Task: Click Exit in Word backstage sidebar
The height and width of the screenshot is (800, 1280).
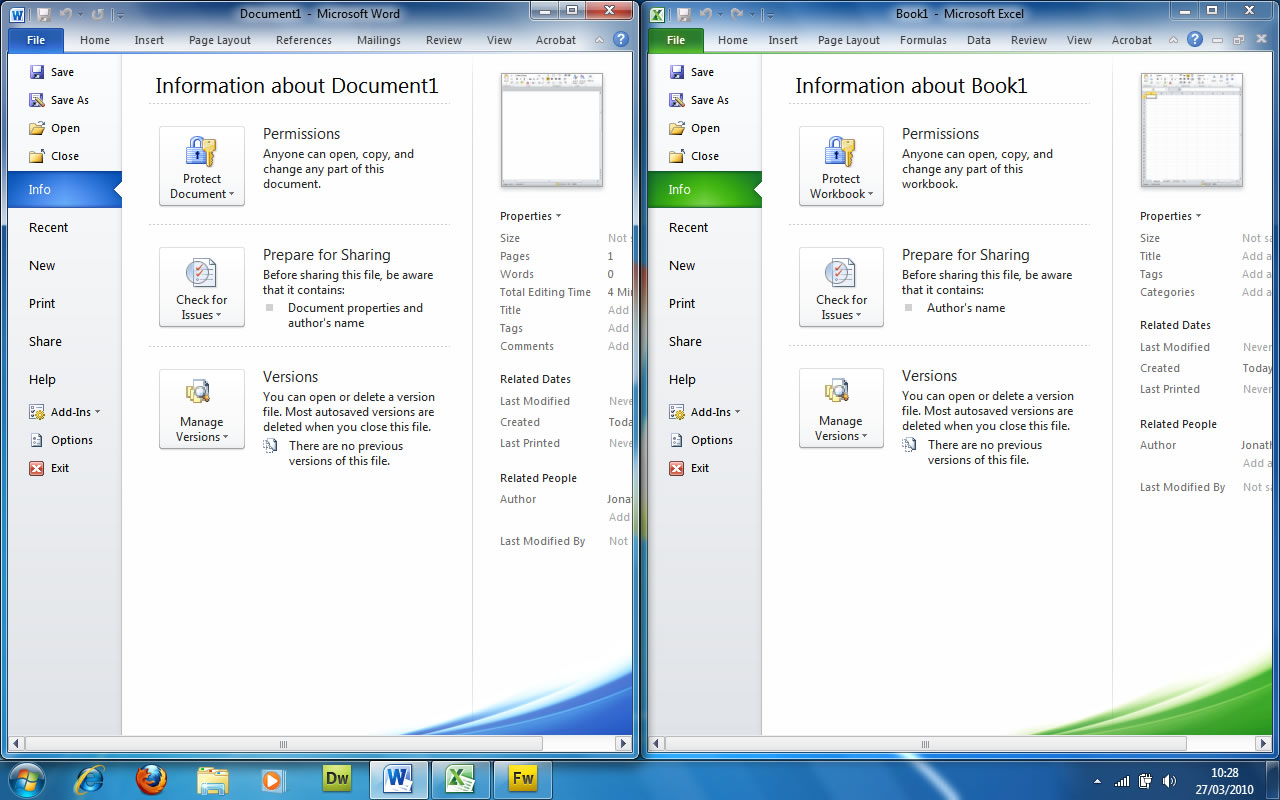Action: pyautogui.click(x=59, y=468)
